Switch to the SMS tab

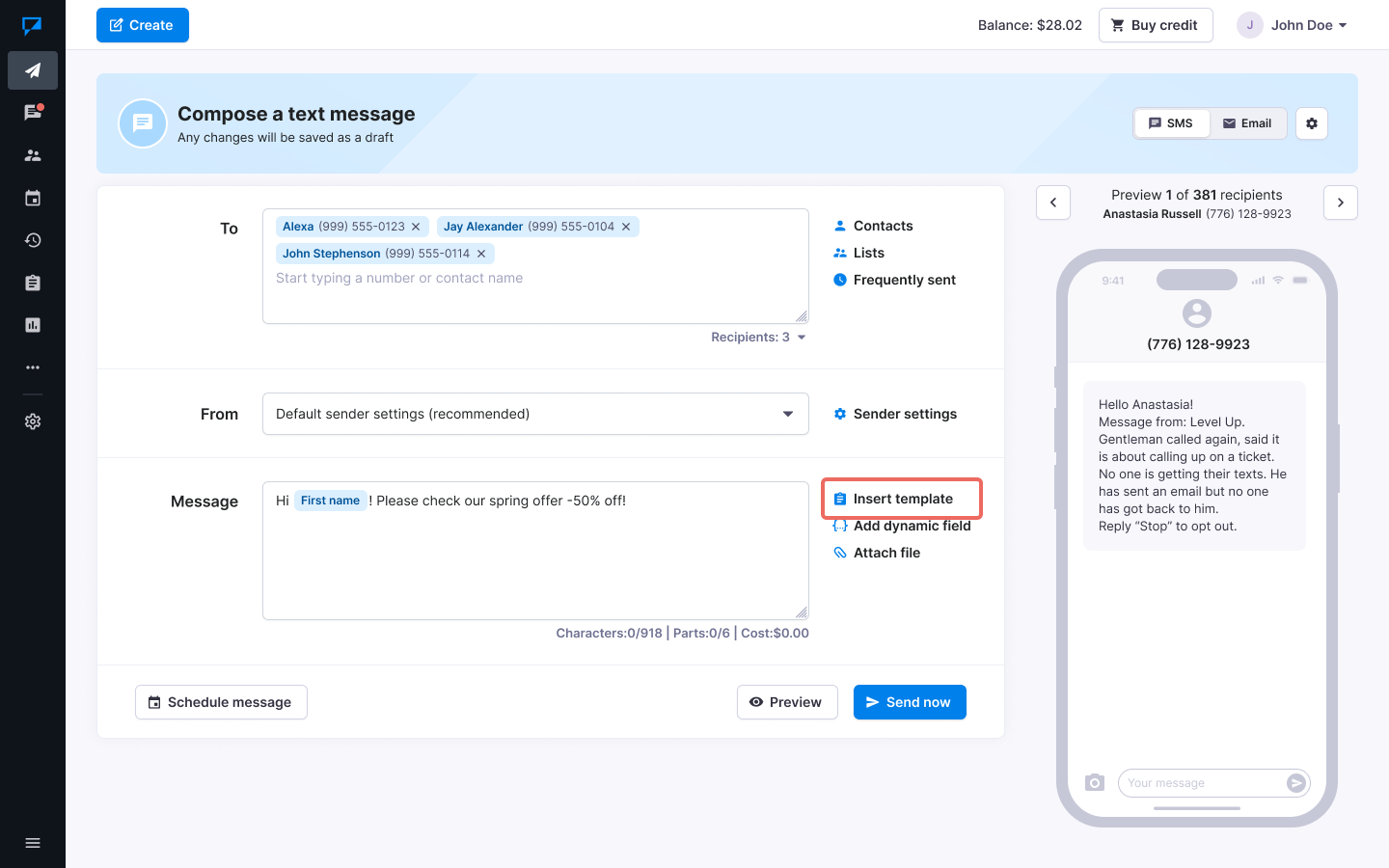1171,123
